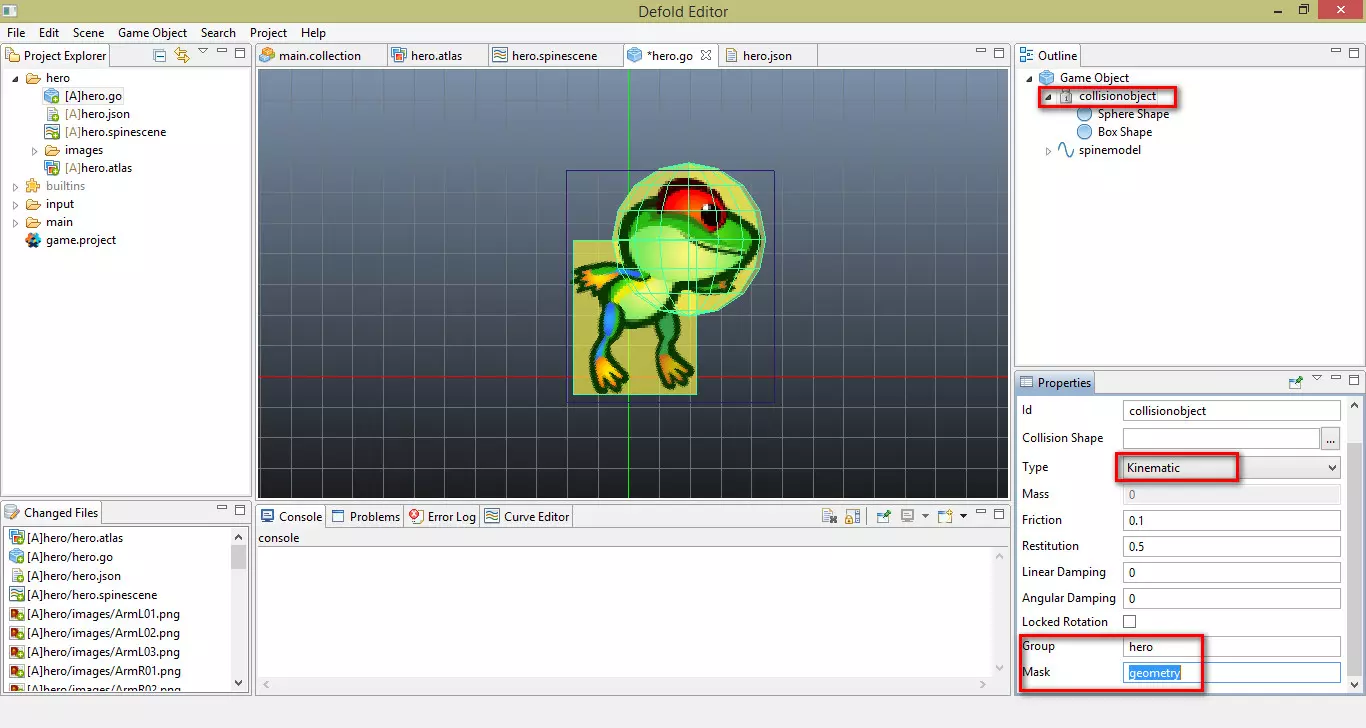Collapse the hero folder tree
Image resolution: width=1366 pixels, height=728 pixels.
[x=14, y=79]
